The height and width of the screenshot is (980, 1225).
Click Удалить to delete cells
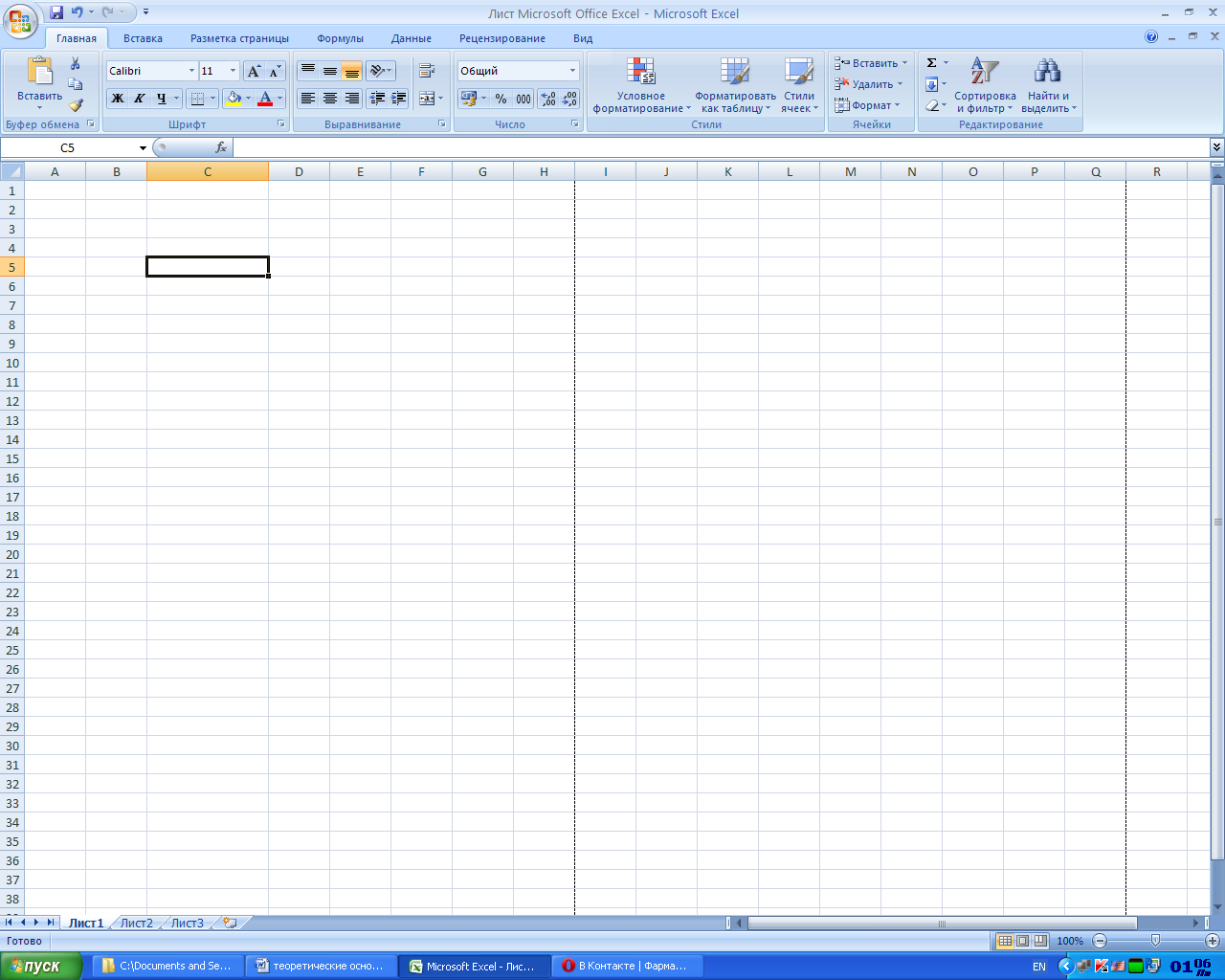point(868,84)
